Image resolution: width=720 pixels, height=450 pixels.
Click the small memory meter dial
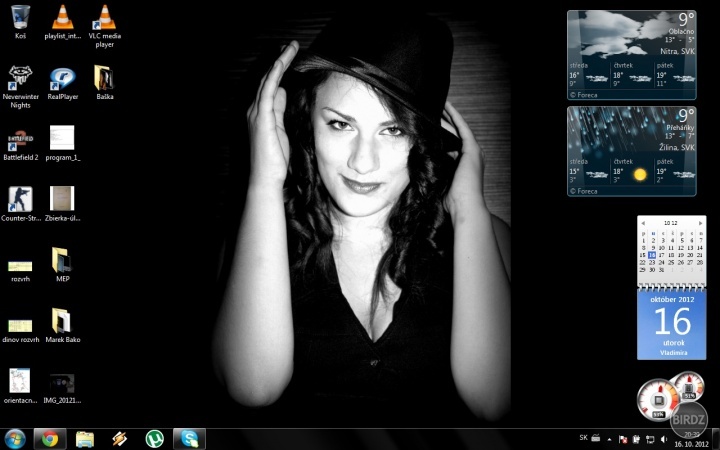pos(689,386)
